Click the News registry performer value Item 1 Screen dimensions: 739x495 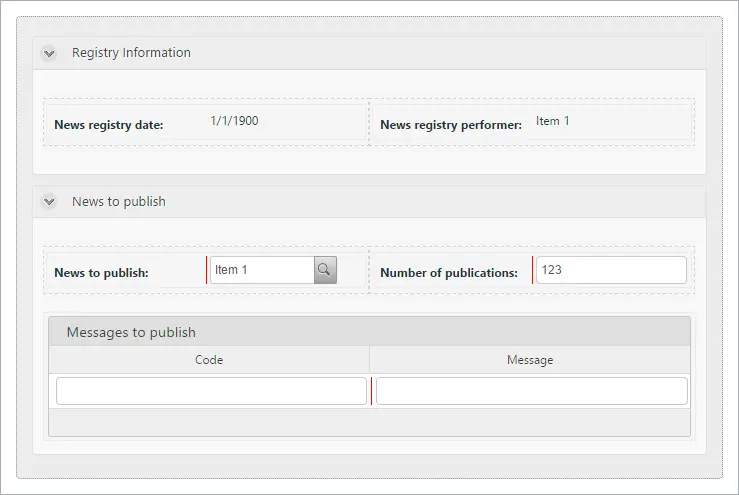tap(552, 121)
